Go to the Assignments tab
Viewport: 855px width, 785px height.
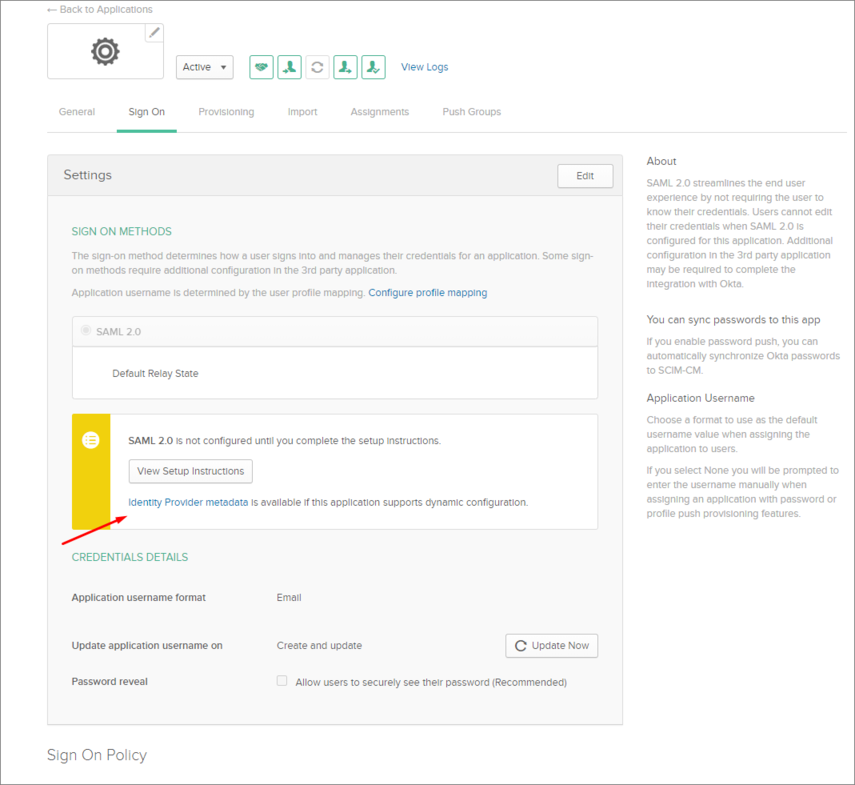point(379,112)
